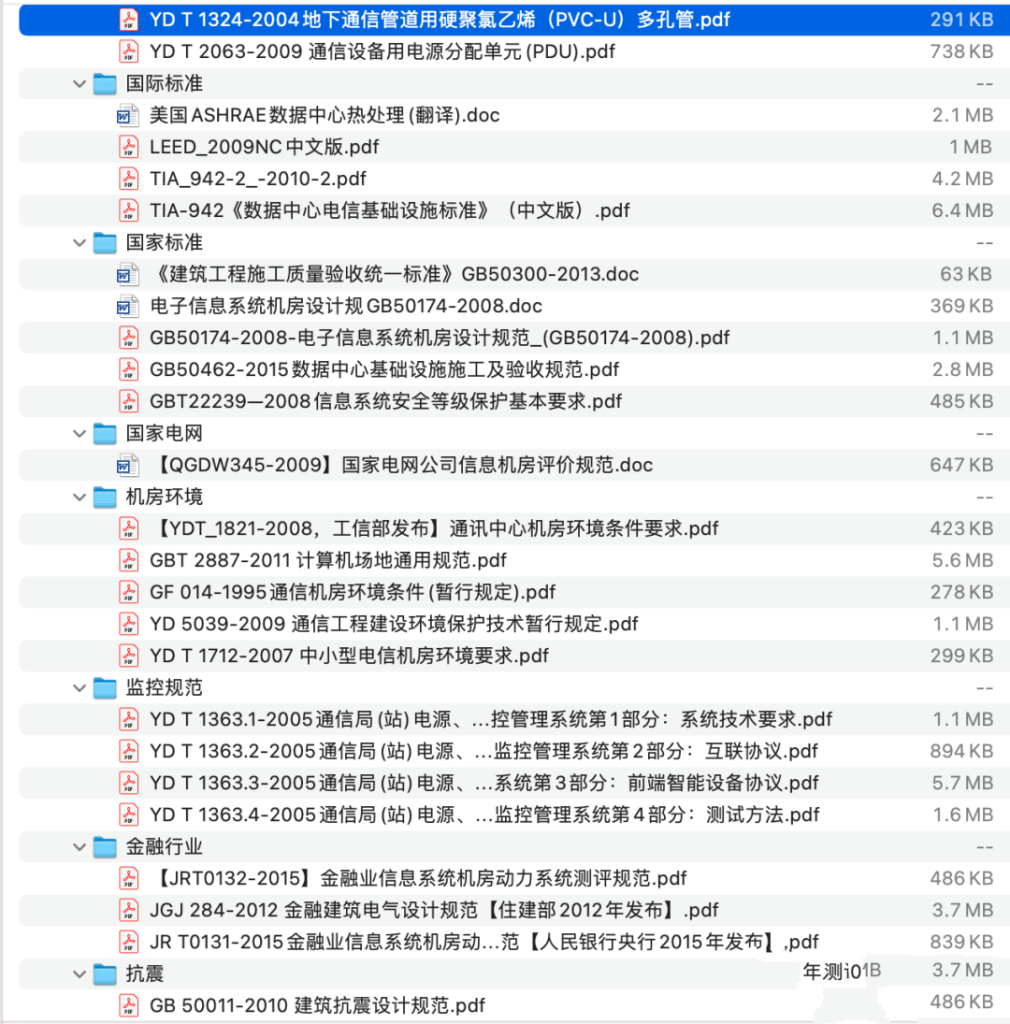Click the Word icon beside 《建筑工程施工质量验收统一标准》GB50300-2013
The height and width of the screenshot is (1024, 1010).
pos(129,274)
